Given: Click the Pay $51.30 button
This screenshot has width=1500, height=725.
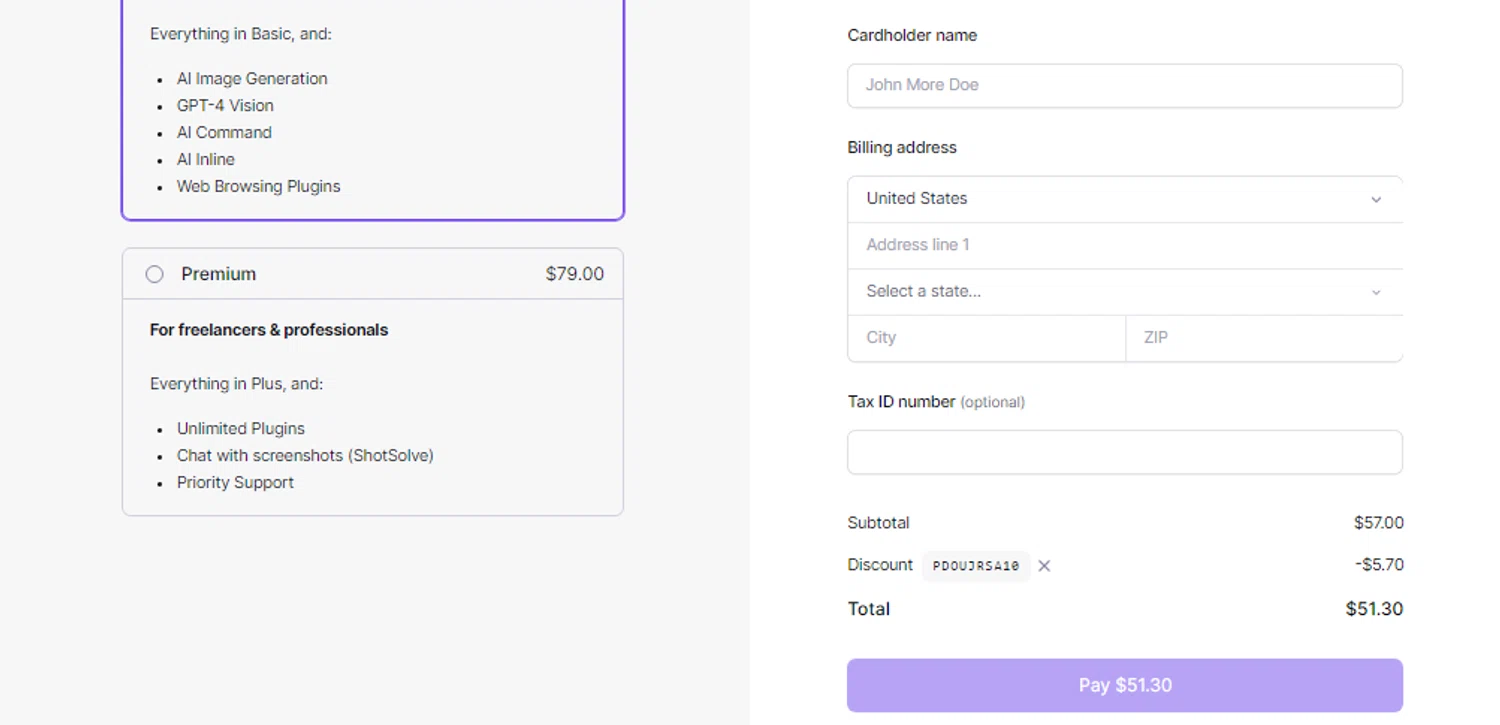Looking at the screenshot, I should [1125, 685].
